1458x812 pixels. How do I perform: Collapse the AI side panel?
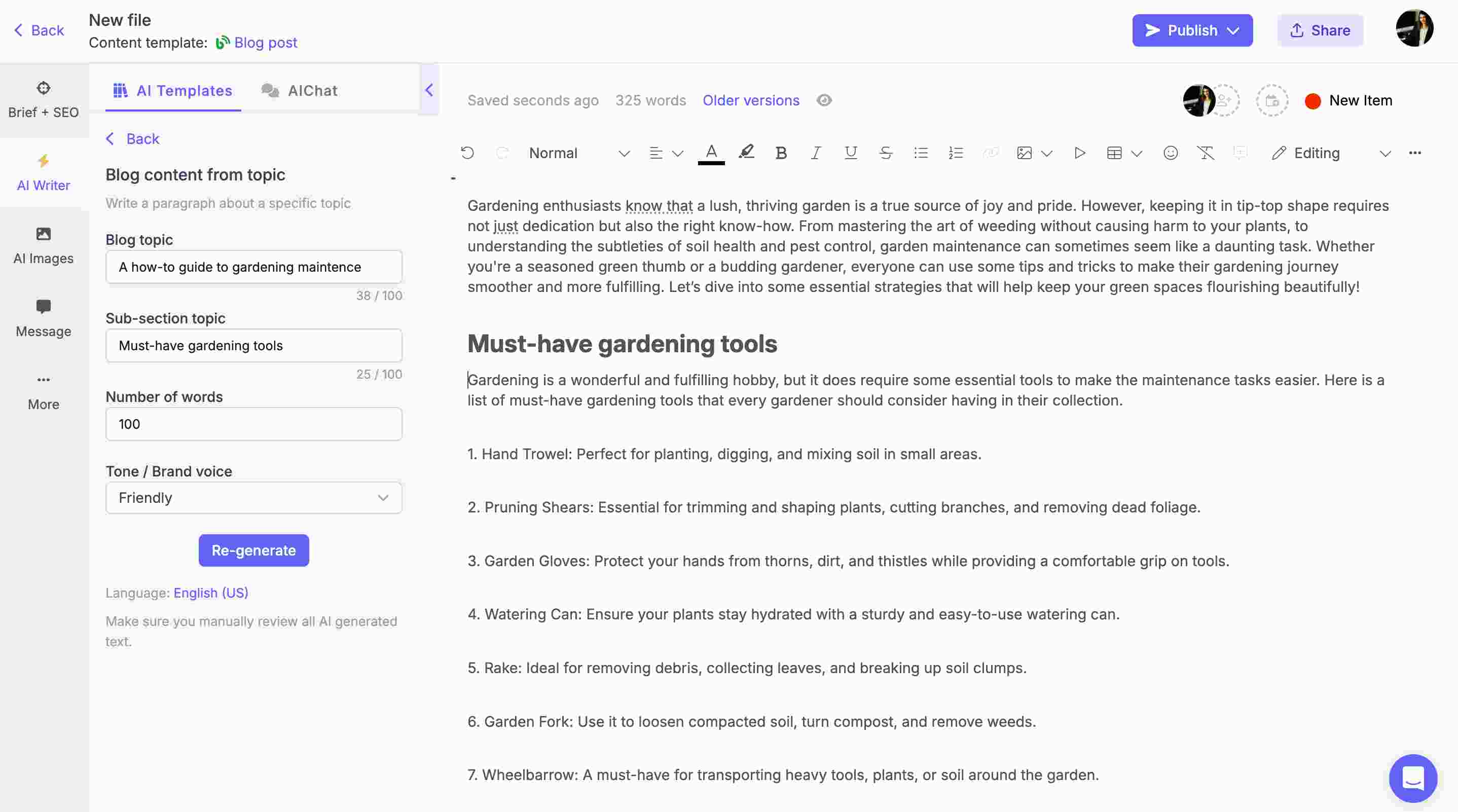[x=429, y=90]
